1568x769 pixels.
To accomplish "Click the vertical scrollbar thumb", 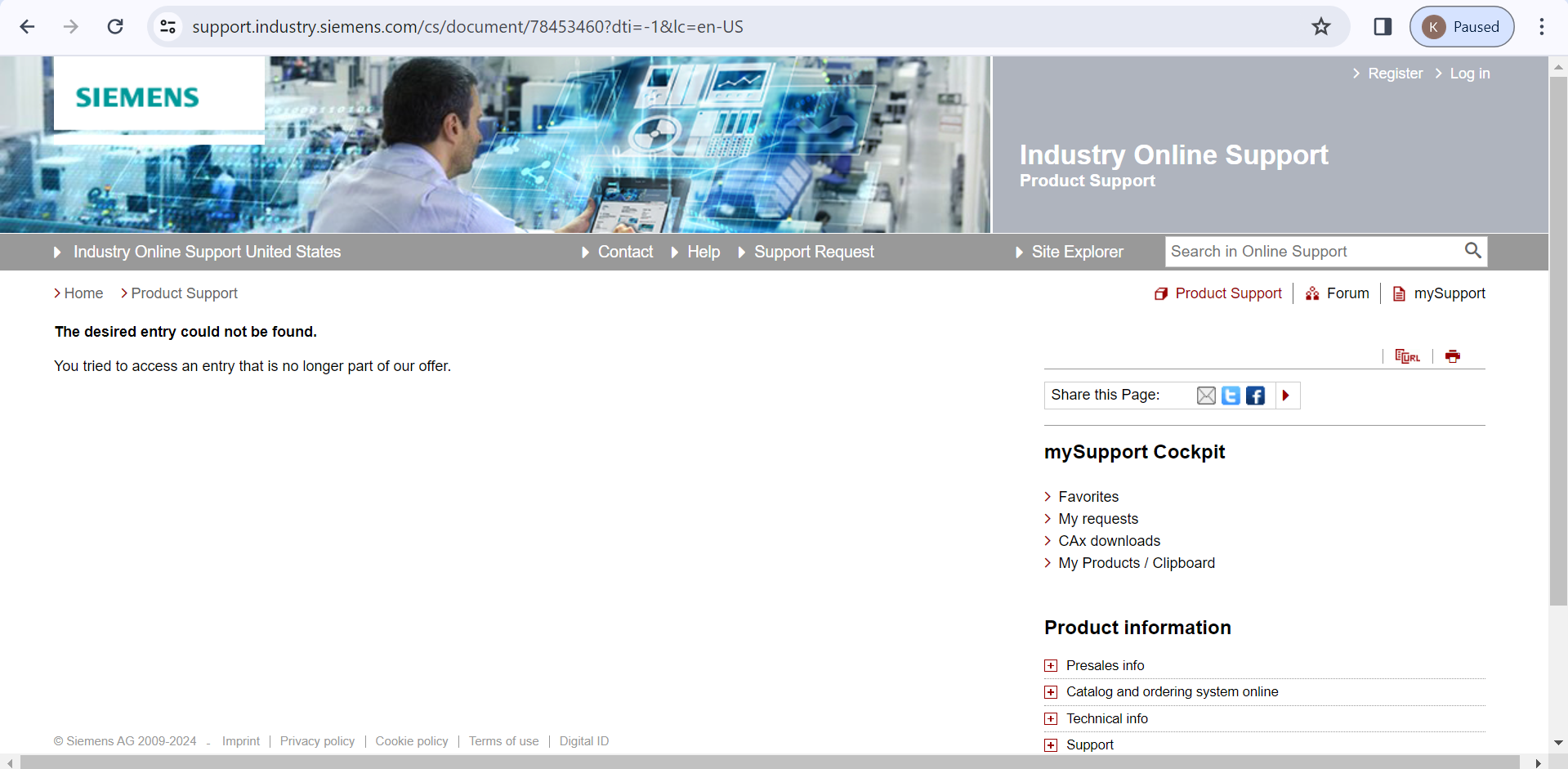I will click(1559, 342).
